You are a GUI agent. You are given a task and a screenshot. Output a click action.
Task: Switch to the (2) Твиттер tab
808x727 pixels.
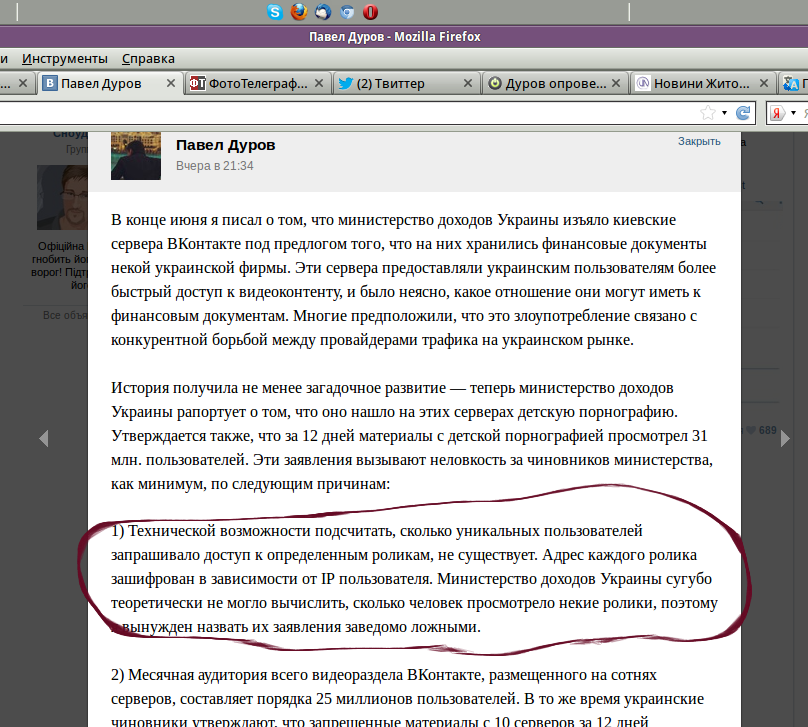point(406,83)
